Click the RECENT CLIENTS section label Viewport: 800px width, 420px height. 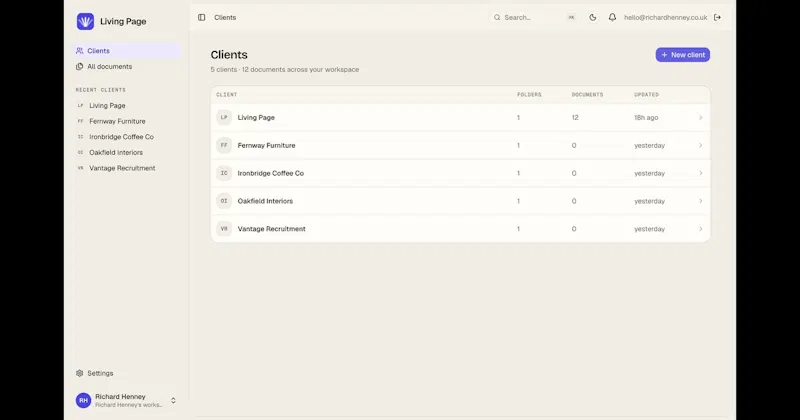pos(101,90)
